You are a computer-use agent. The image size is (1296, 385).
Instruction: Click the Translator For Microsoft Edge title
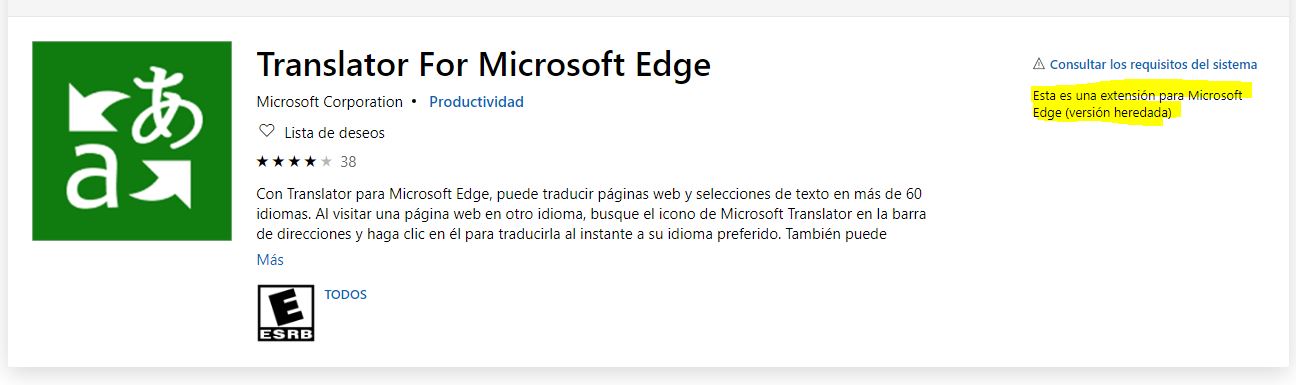coord(483,64)
